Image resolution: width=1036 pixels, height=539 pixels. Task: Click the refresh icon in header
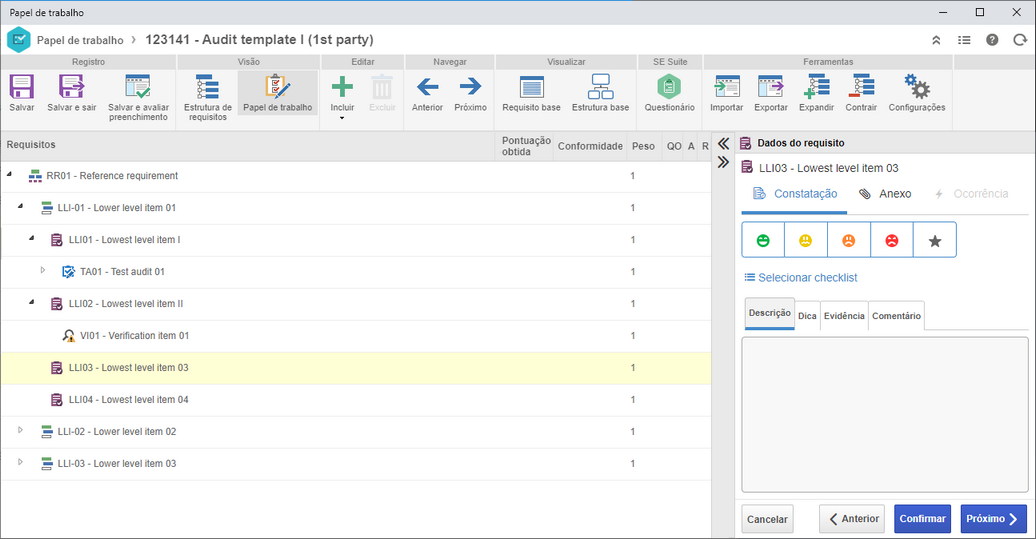(1019, 40)
